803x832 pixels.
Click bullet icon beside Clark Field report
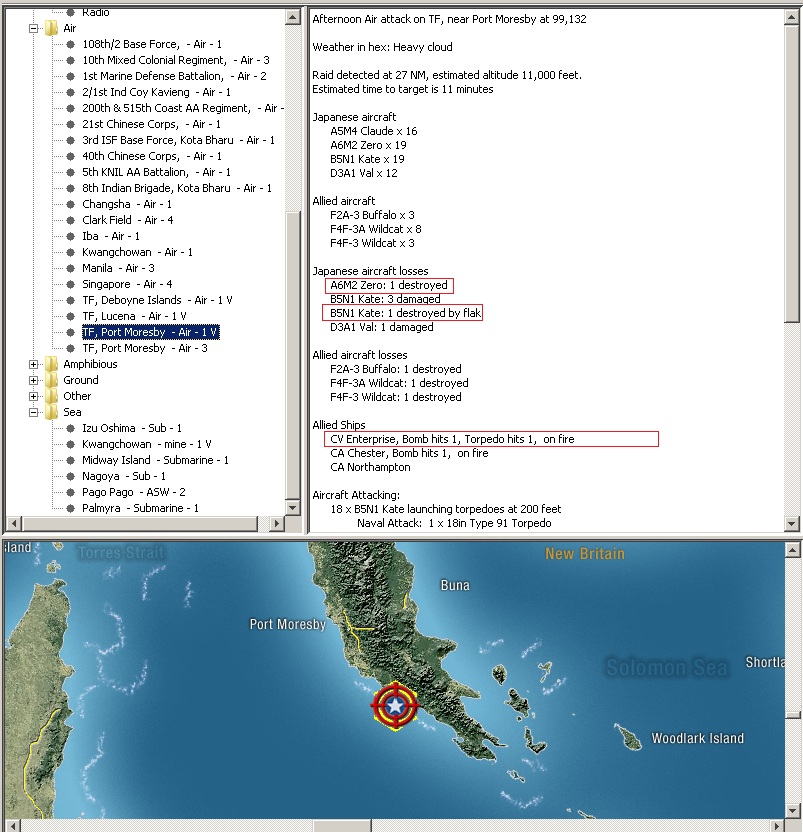70,220
